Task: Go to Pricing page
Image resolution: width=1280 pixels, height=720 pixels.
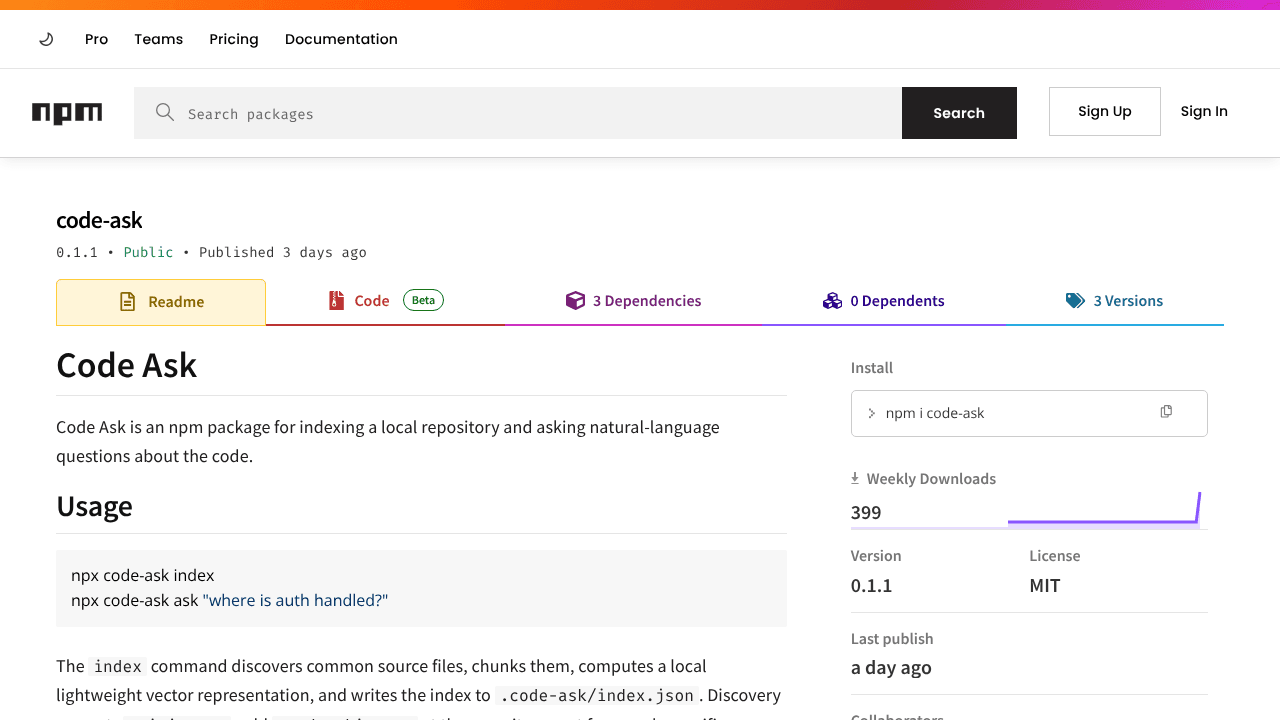Action: click(234, 39)
